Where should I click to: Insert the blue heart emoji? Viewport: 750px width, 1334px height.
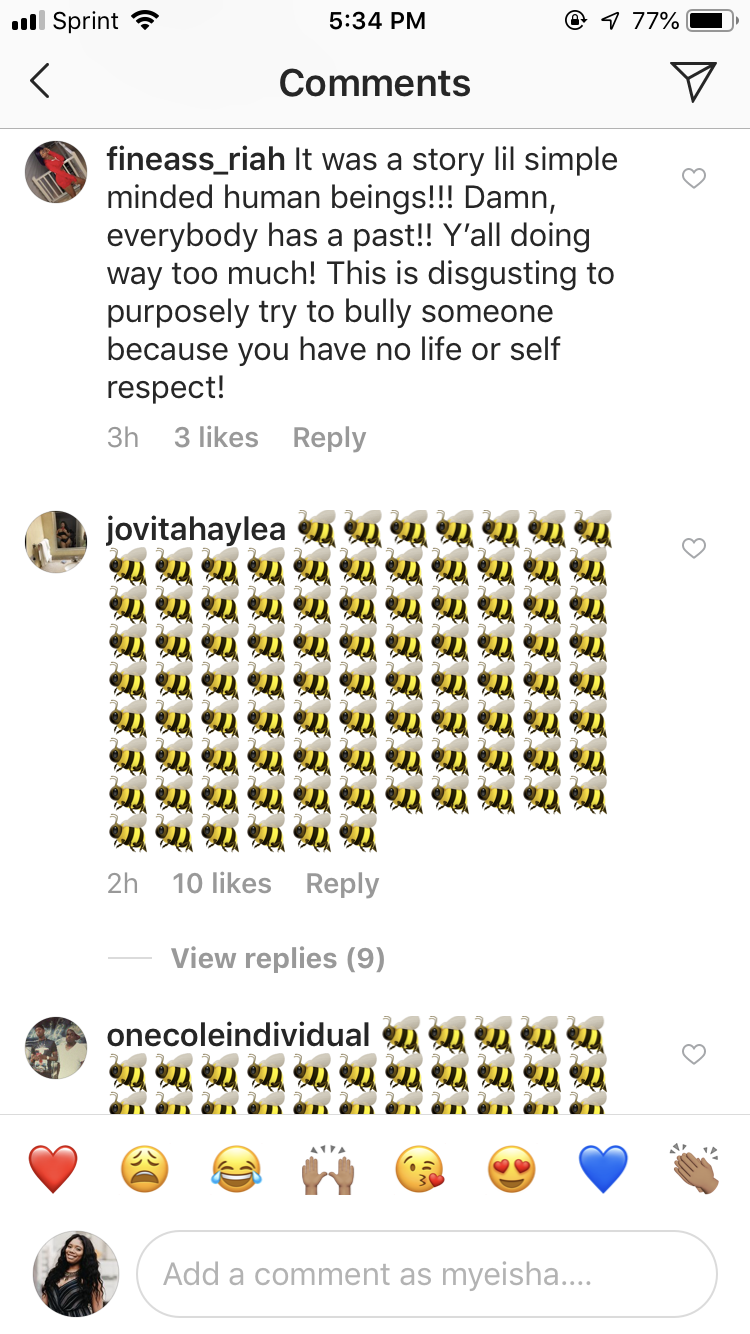(x=603, y=1168)
